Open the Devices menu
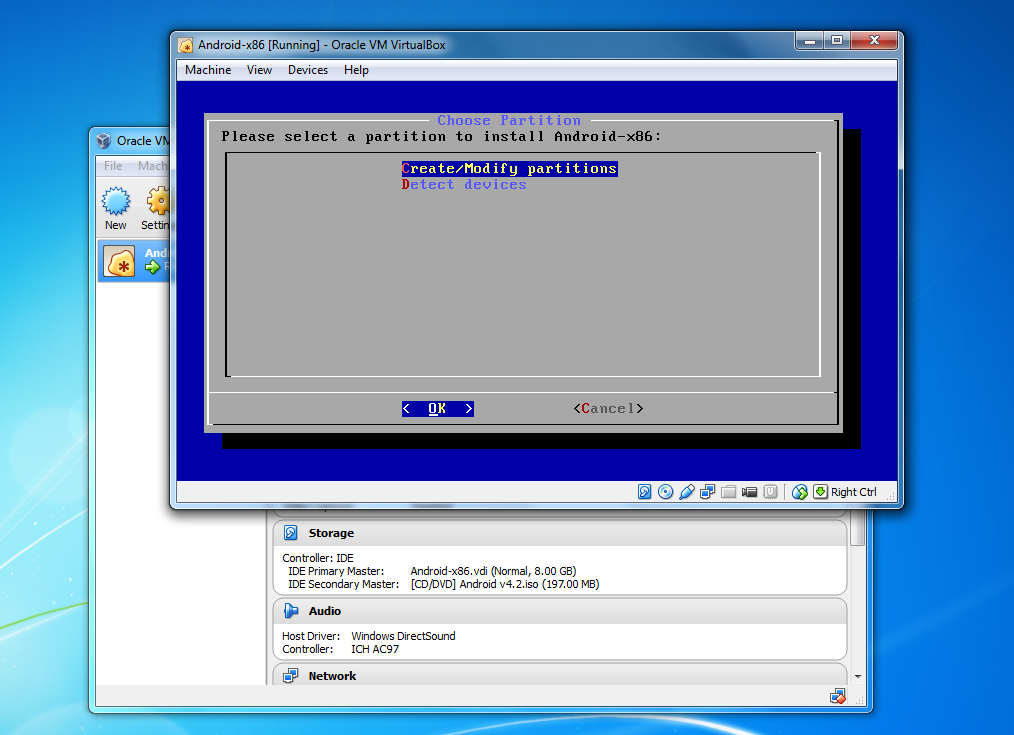 click(x=308, y=70)
